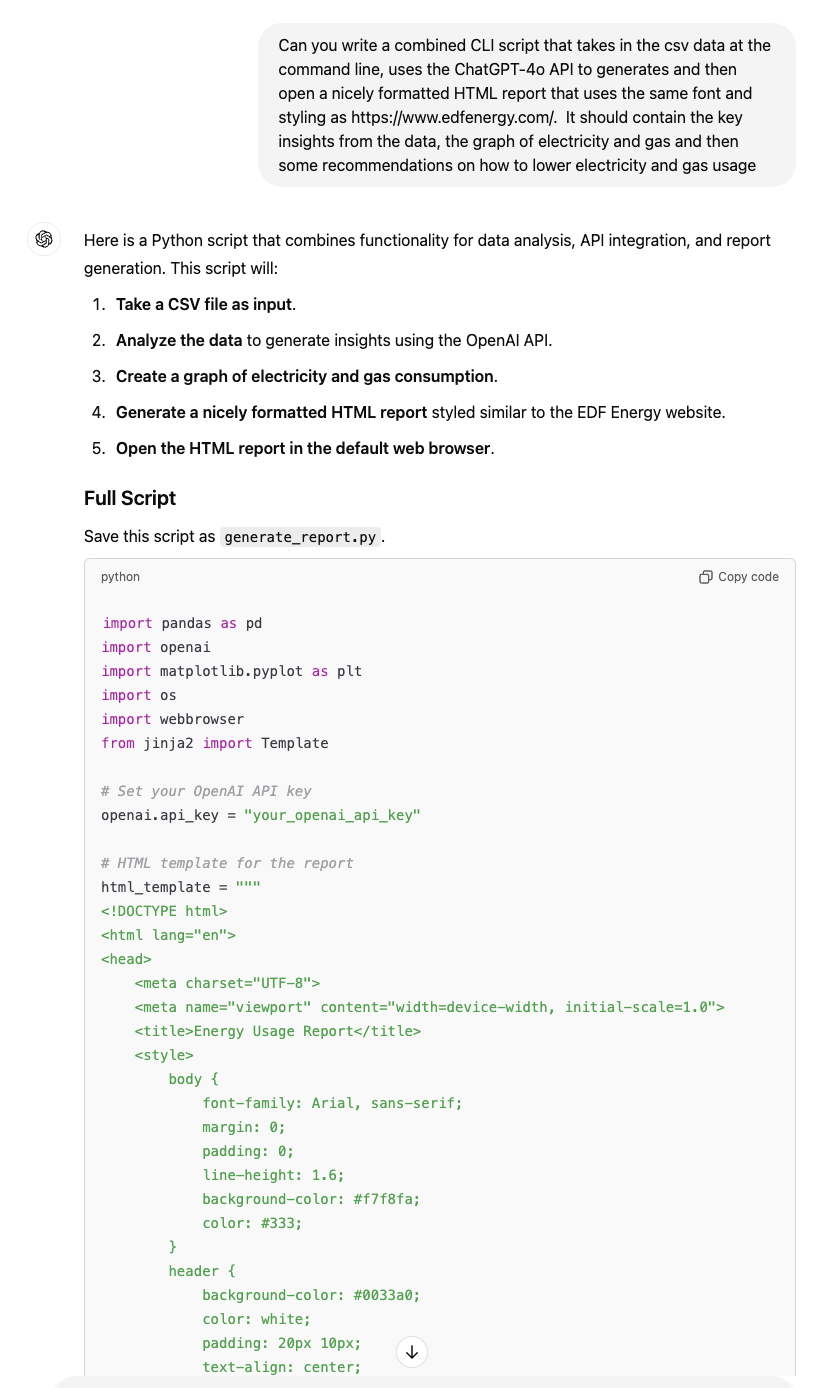Click the clipboard icon in the code block header

click(x=706, y=577)
